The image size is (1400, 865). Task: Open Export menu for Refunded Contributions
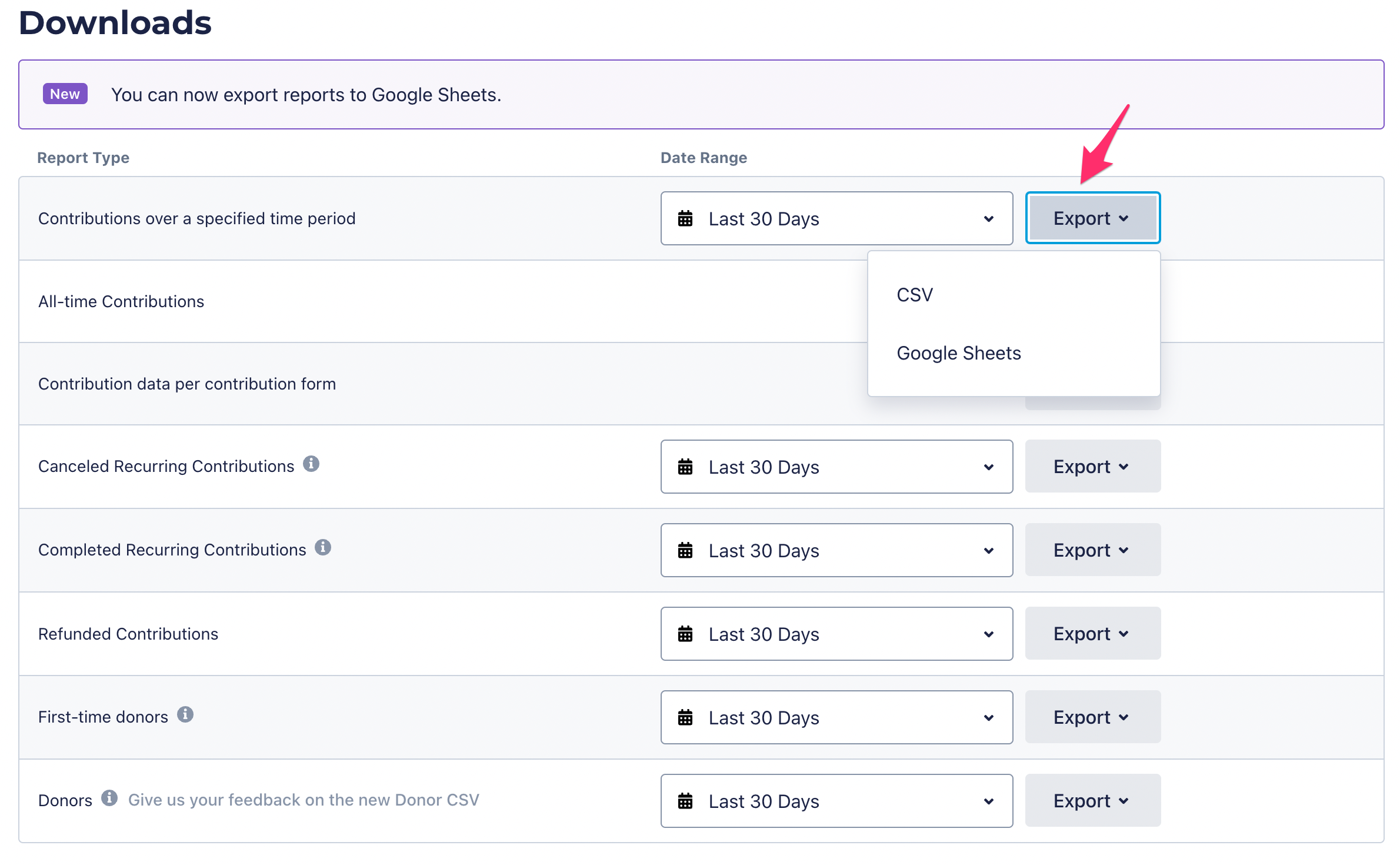[1093, 634]
